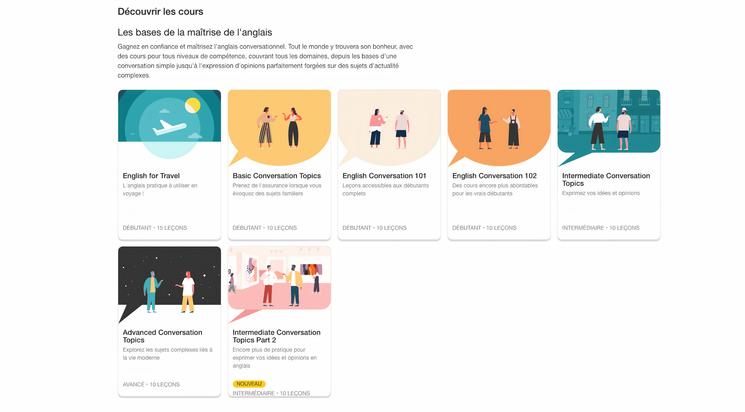This screenshot has width=745, height=412.
Task: Click the Intermediate Conversation Topics title text
Action: (605, 180)
